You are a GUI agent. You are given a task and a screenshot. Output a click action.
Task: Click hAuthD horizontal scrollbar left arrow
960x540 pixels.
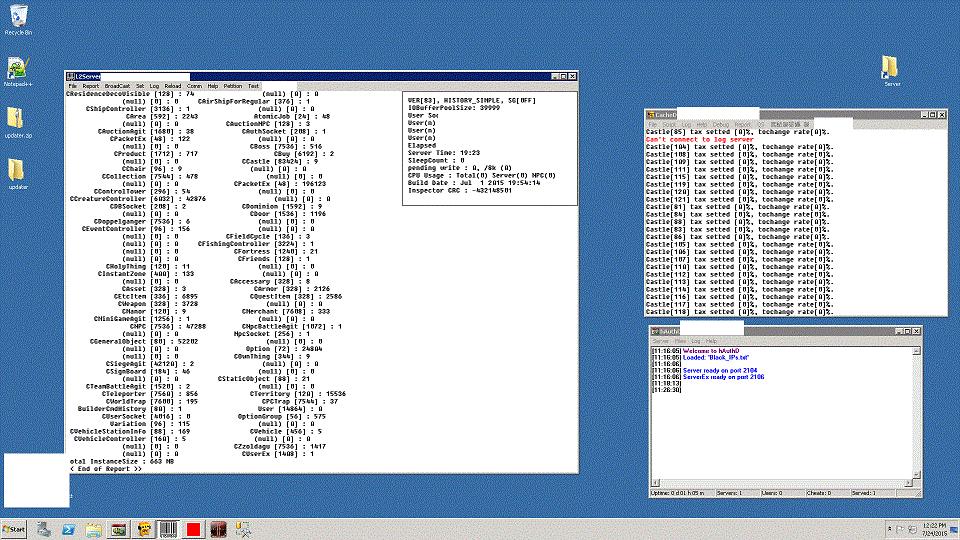coord(655,482)
